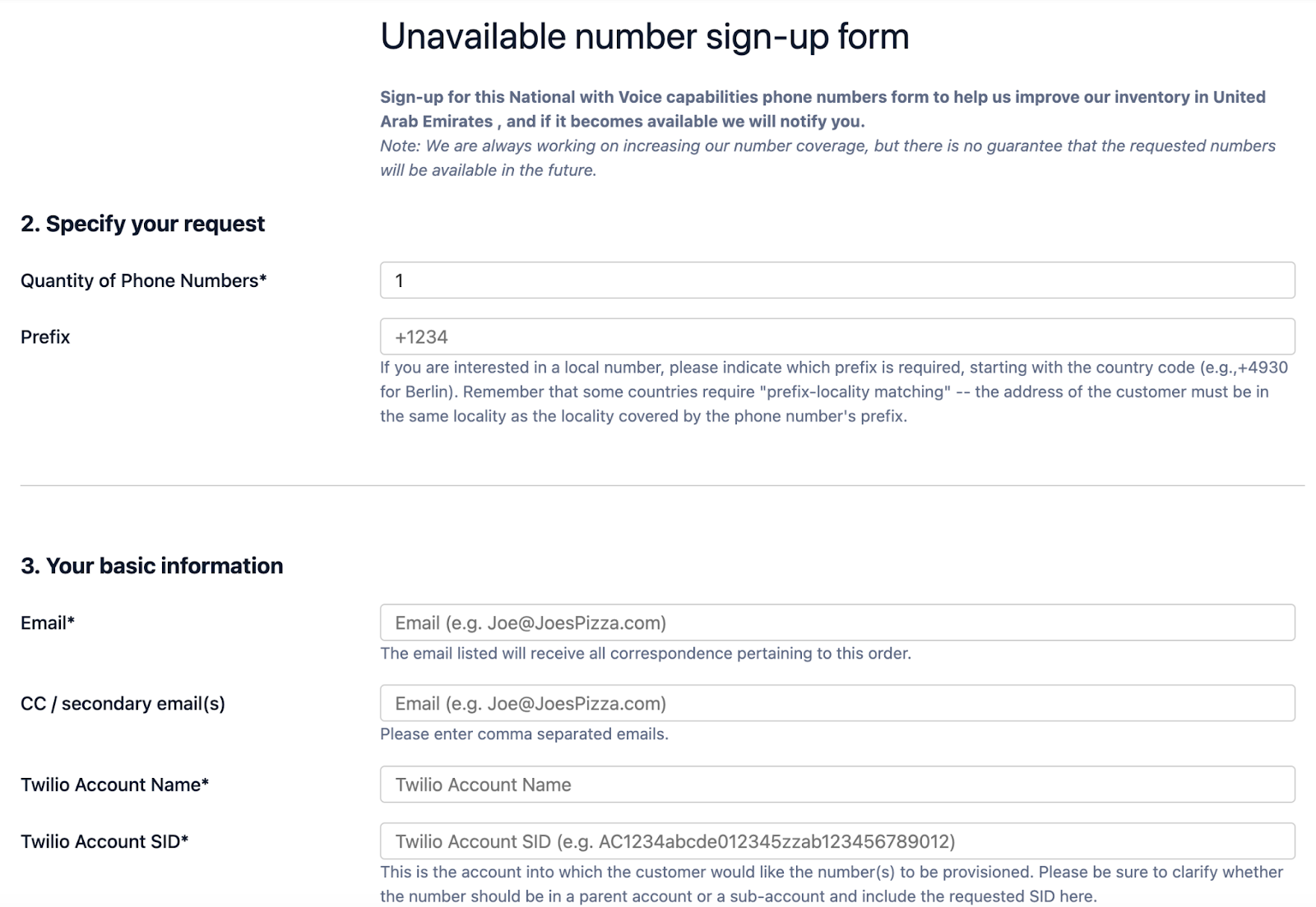Screen dimensions: 1316x907
Task: Click the Twilio Account SID input field
Action: [x=837, y=841]
